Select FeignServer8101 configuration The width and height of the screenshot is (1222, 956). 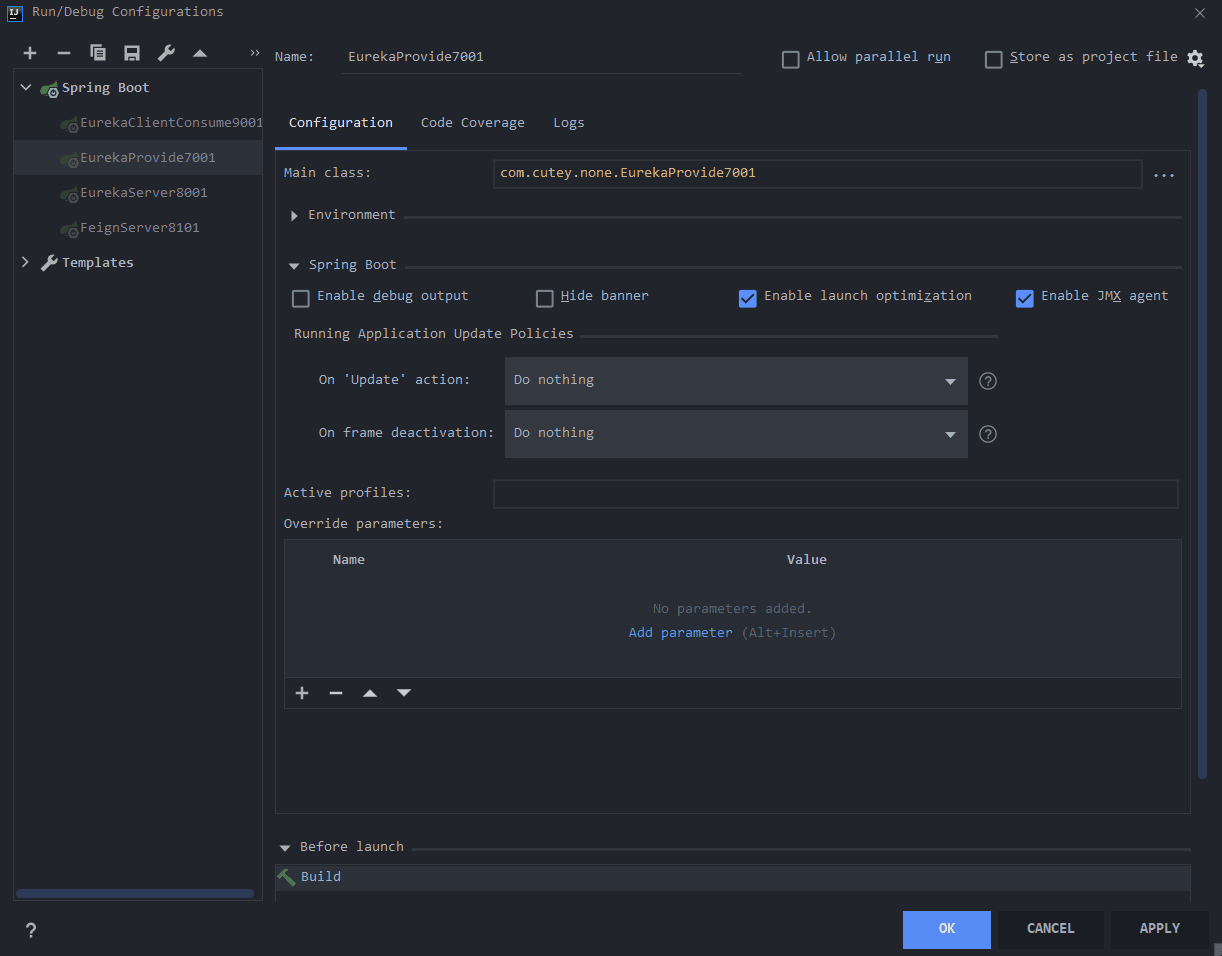pyautogui.click(x=138, y=228)
